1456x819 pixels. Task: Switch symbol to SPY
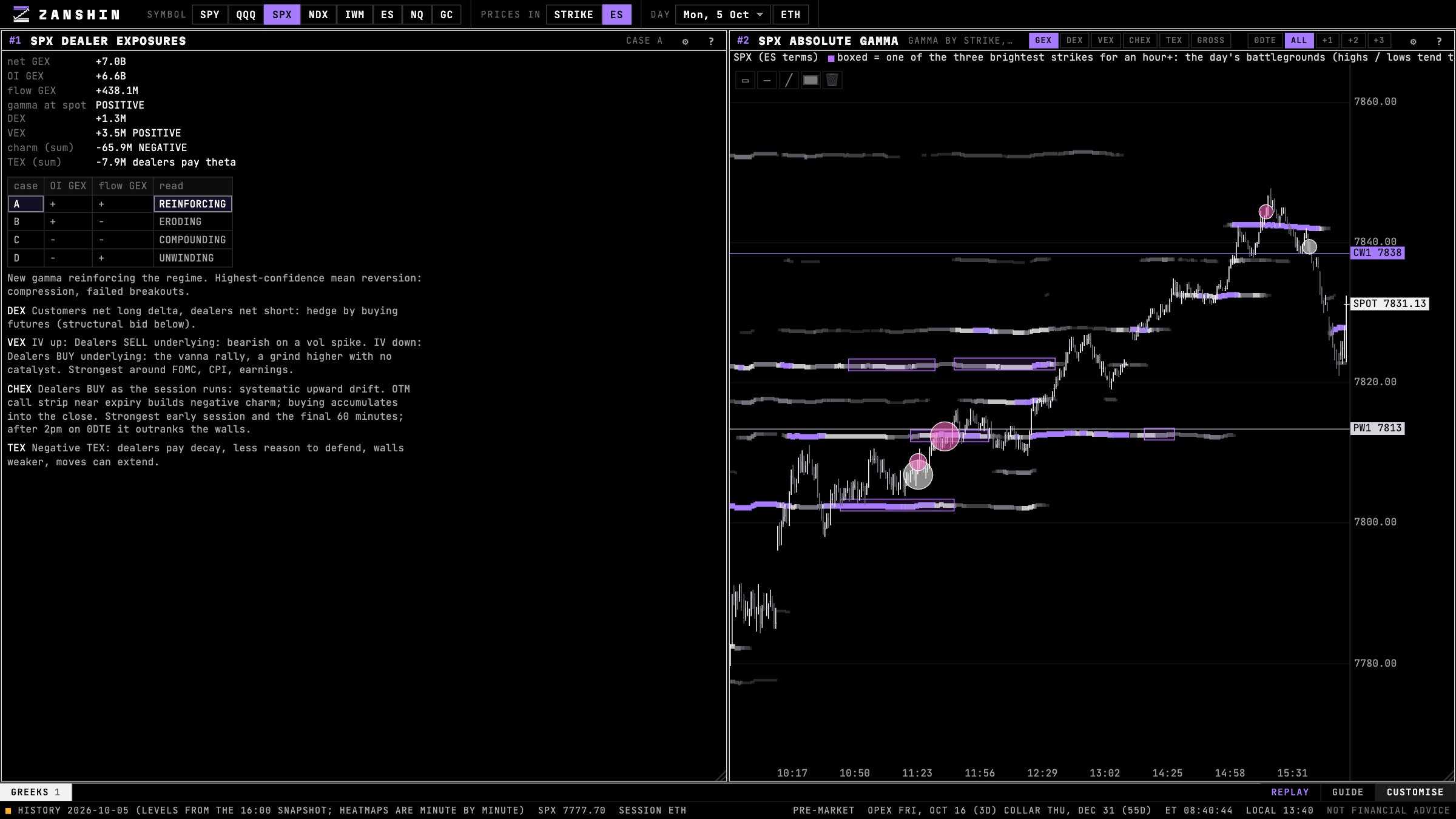210,15
